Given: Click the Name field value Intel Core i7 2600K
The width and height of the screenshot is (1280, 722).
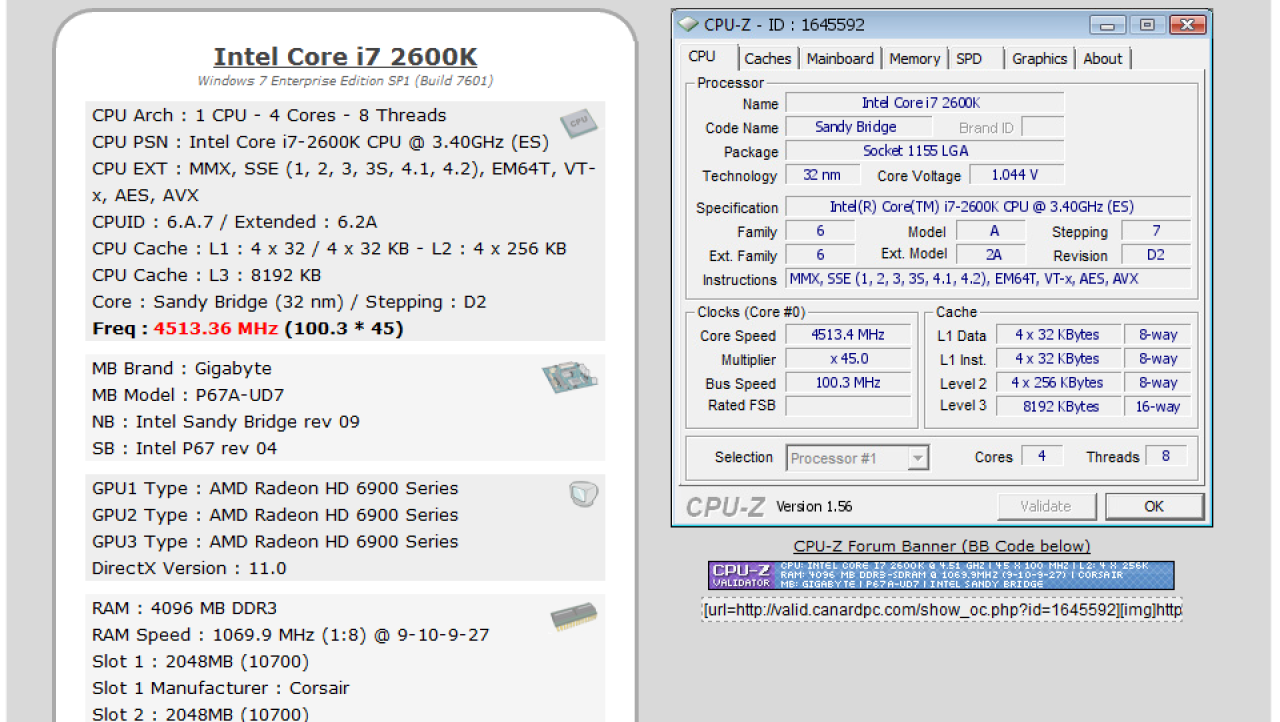Looking at the screenshot, I should click(x=925, y=103).
